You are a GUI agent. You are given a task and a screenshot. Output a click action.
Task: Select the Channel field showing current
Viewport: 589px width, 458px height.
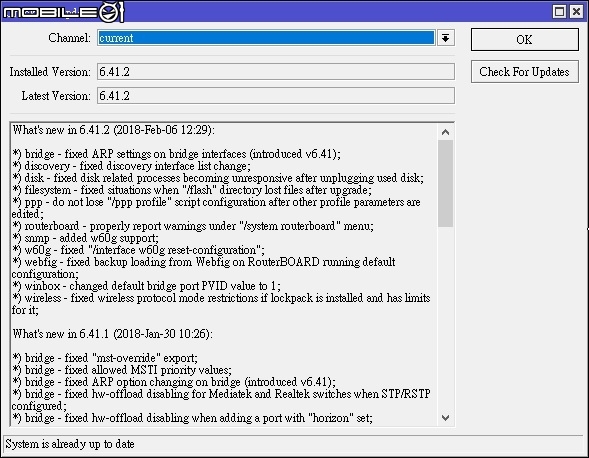pos(266,38)
